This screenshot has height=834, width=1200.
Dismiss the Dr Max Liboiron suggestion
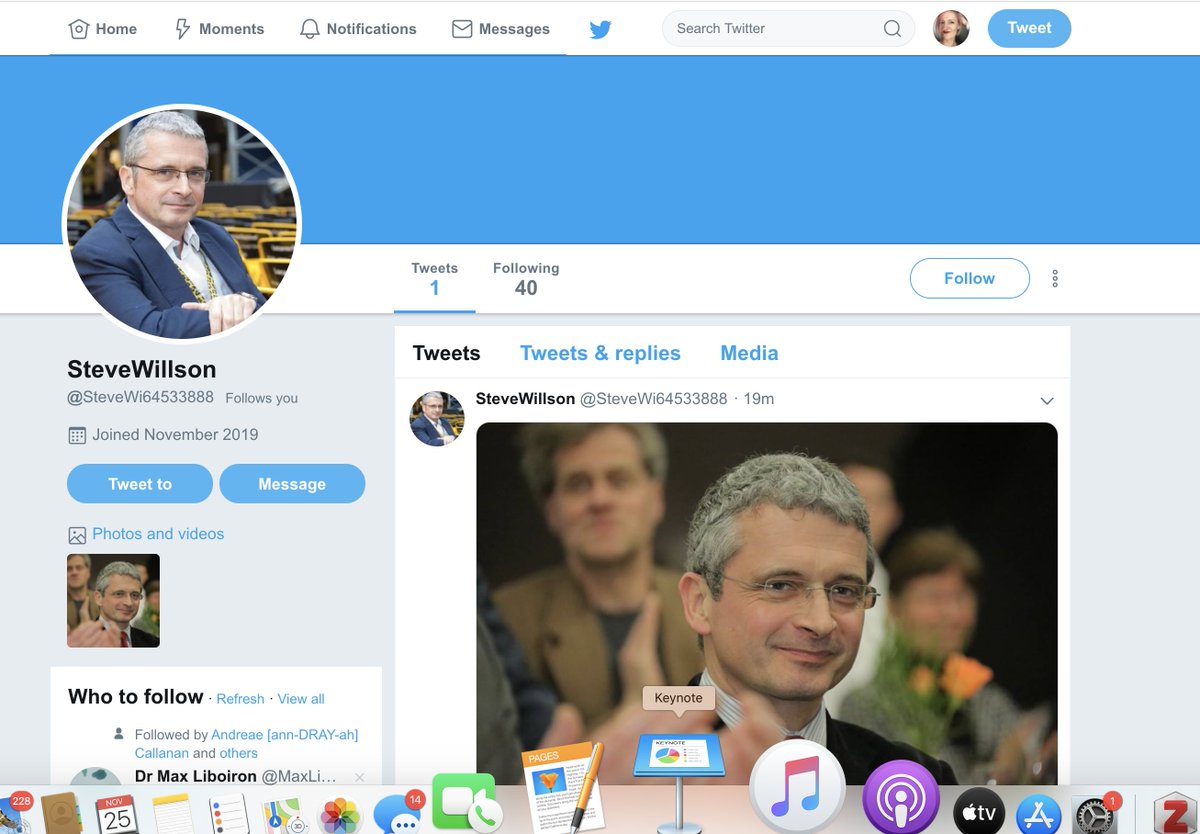coord(360,777)
